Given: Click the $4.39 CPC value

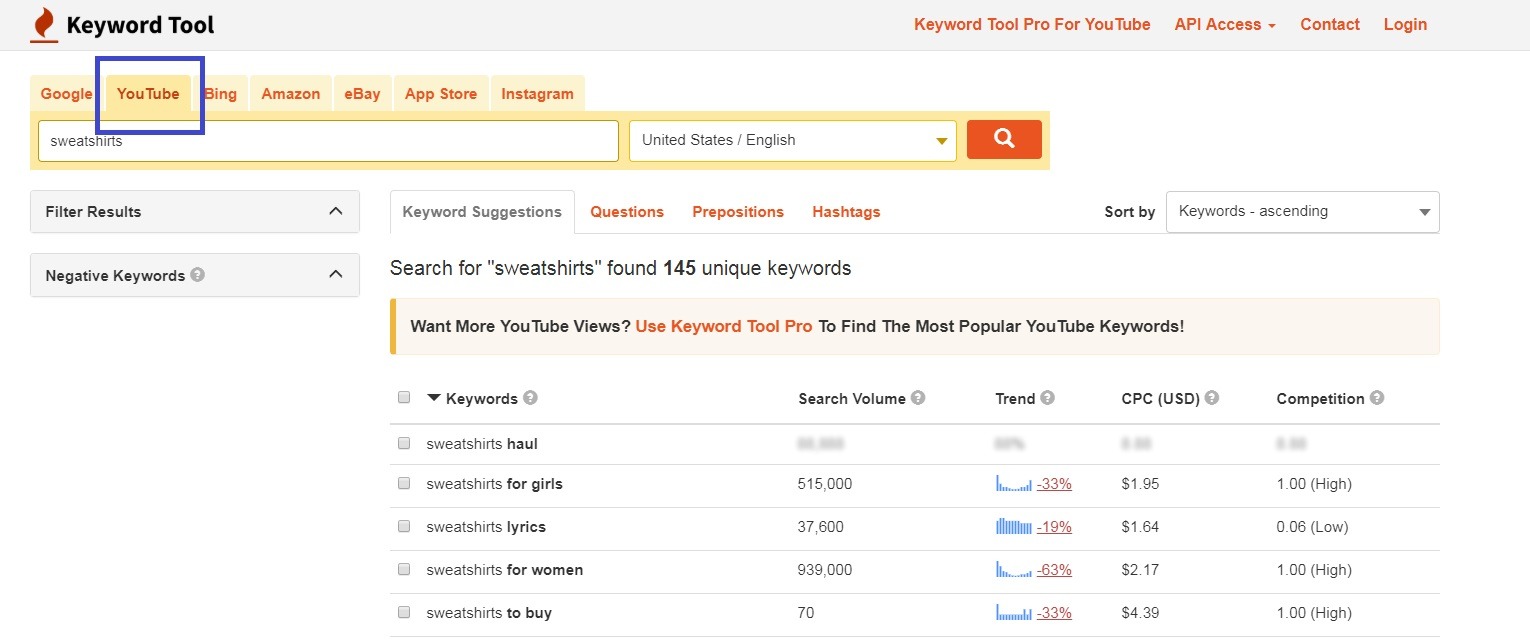Looking at the screenshot, I should pos(1141,612).
